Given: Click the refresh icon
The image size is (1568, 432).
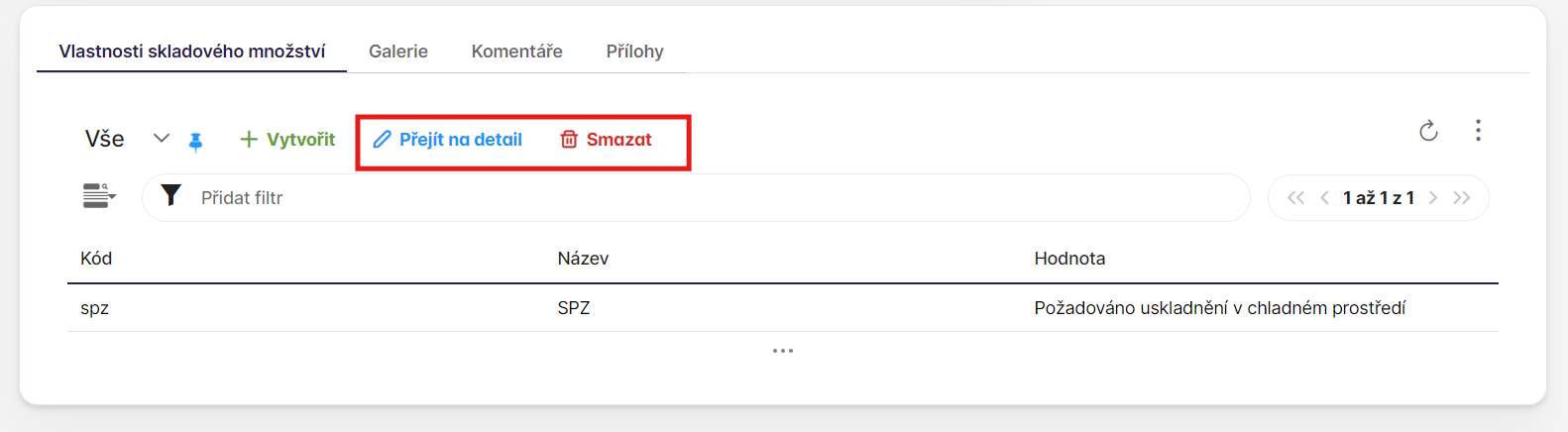Looking at the screenshot, I should (1428, 131).
